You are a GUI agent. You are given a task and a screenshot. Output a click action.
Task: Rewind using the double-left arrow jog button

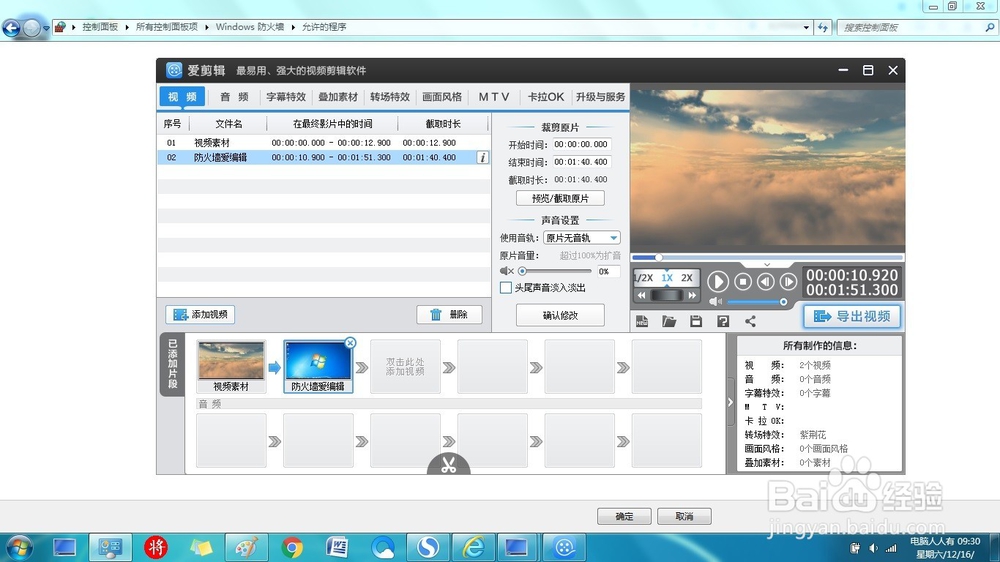point(642,295)
